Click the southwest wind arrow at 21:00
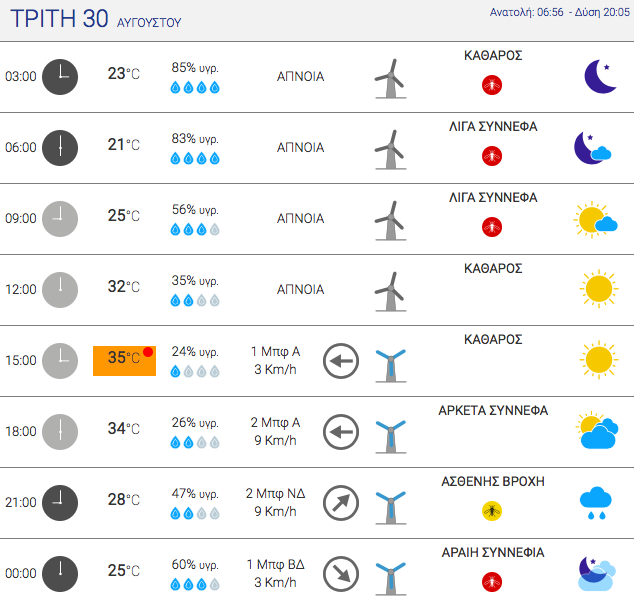Image resolution: width=634 pixels, height=607 pixels. point(341,503)
